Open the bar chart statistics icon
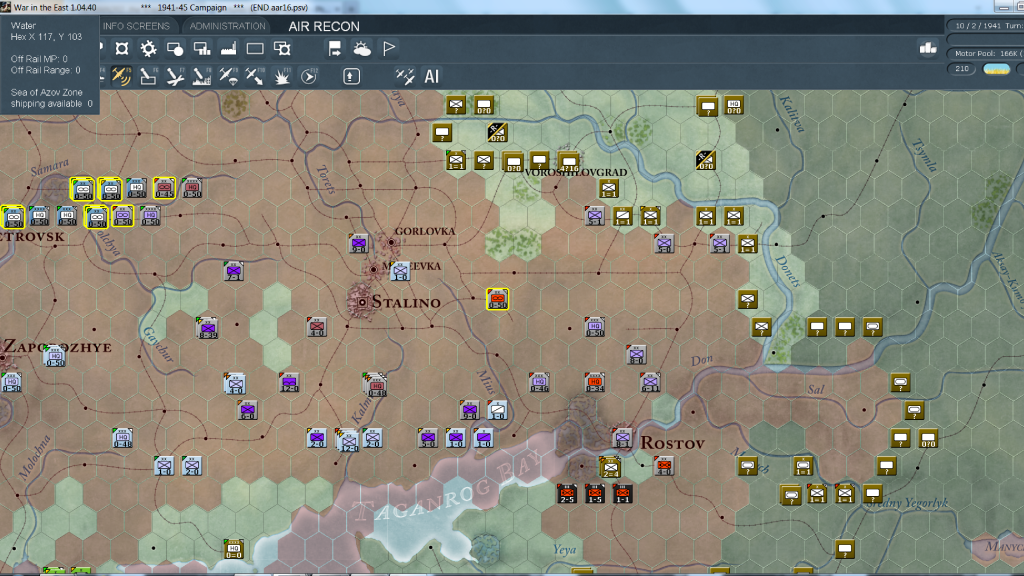The height and width of the screenshot is (576, 1024). pos(927,48)
